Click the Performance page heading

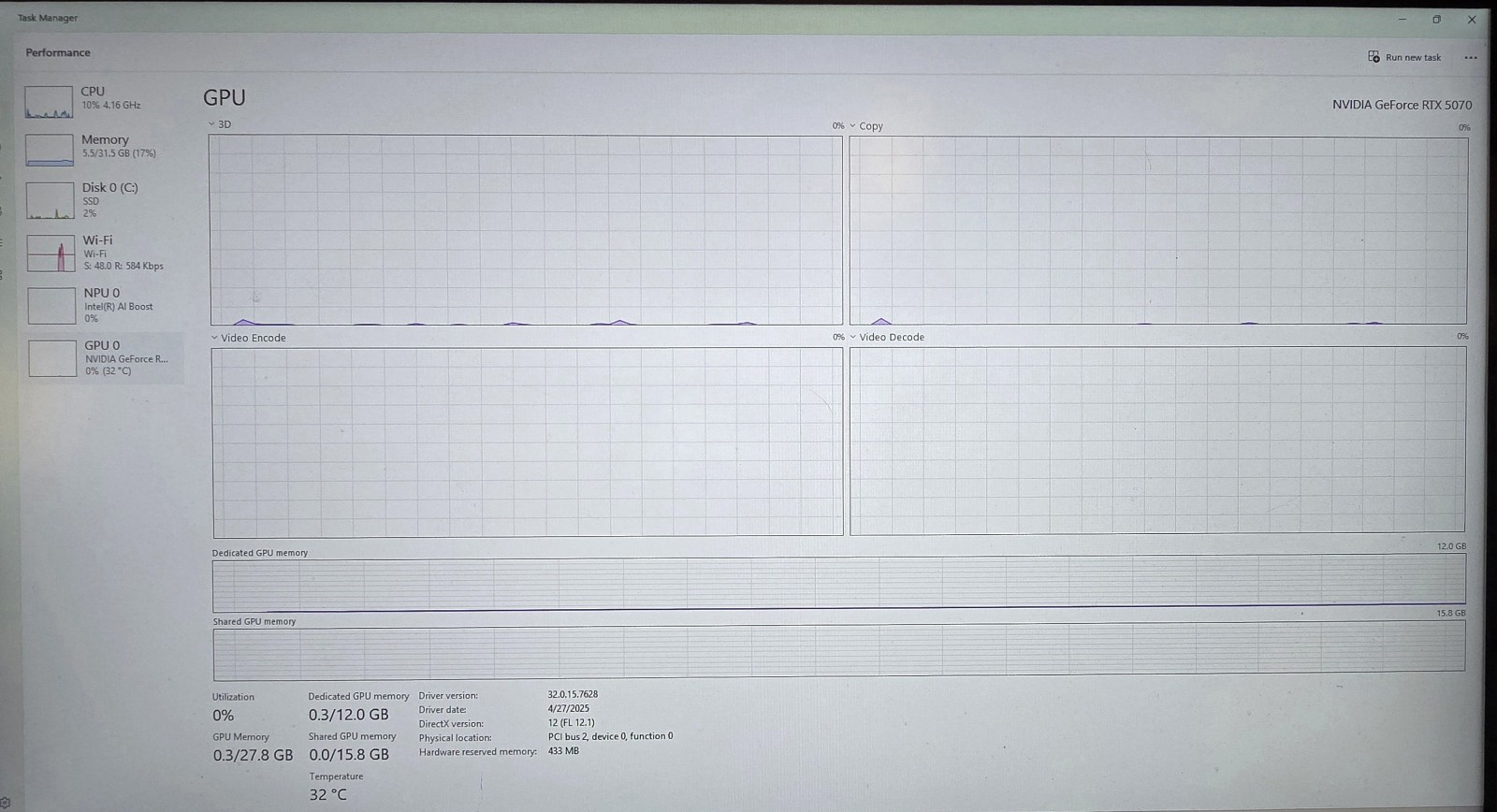[x=58, y=52]
